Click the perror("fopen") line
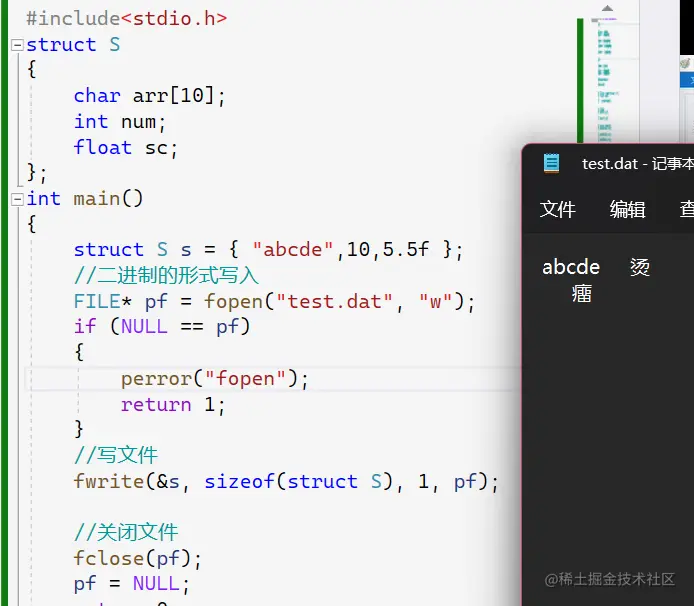The height and width of the screenshot is (606, 694). pos(214,379)
